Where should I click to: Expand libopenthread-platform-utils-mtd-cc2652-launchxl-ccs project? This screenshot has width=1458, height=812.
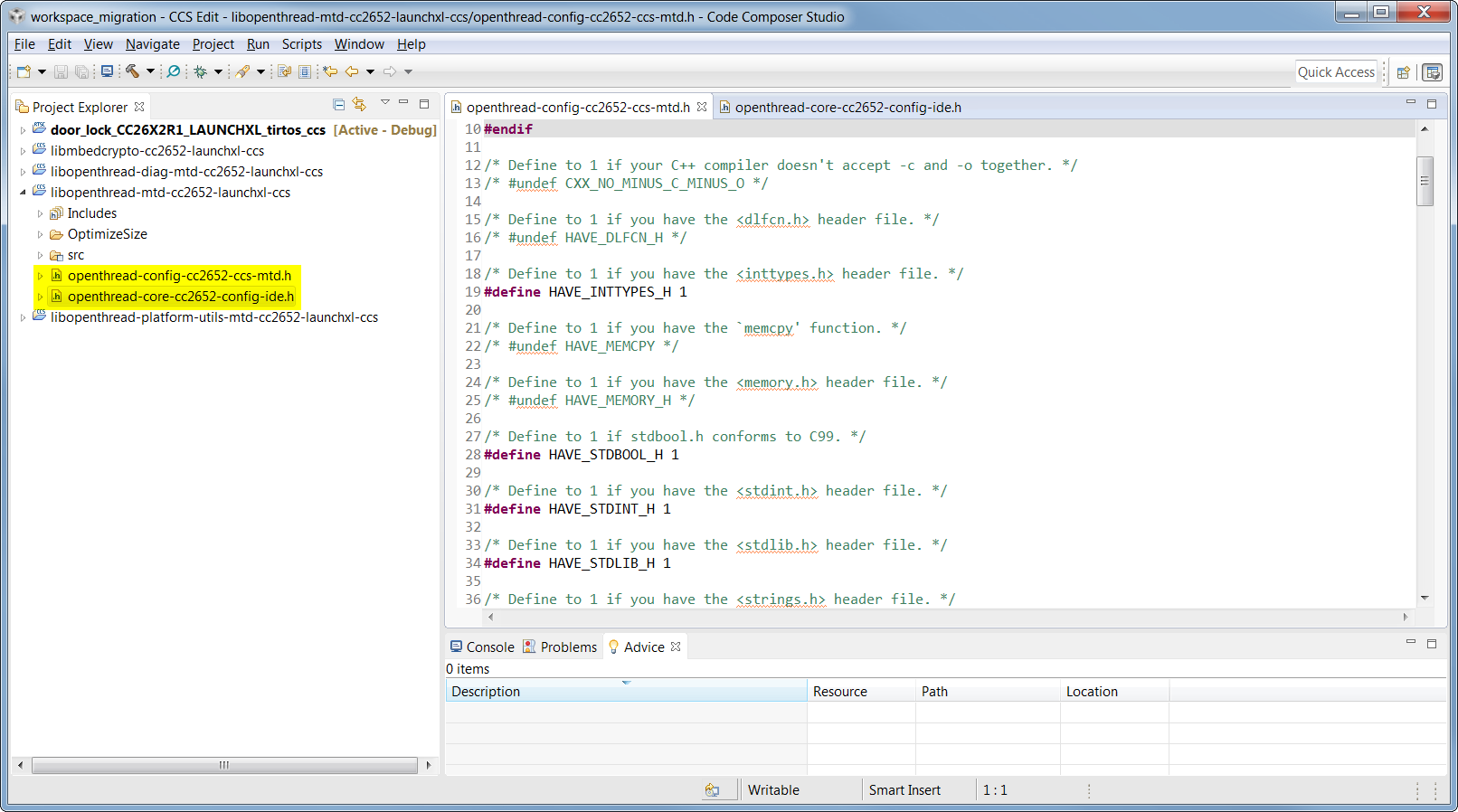click(23, 317)
